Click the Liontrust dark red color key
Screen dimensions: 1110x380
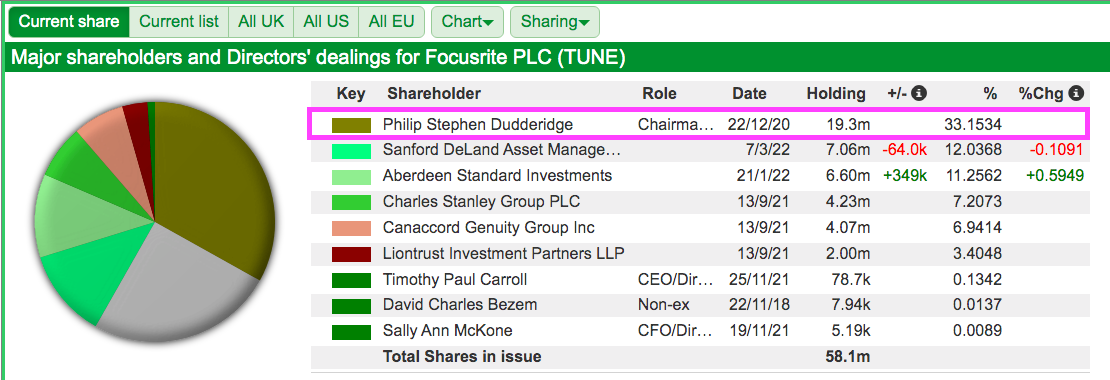click(x=351, y=253)
